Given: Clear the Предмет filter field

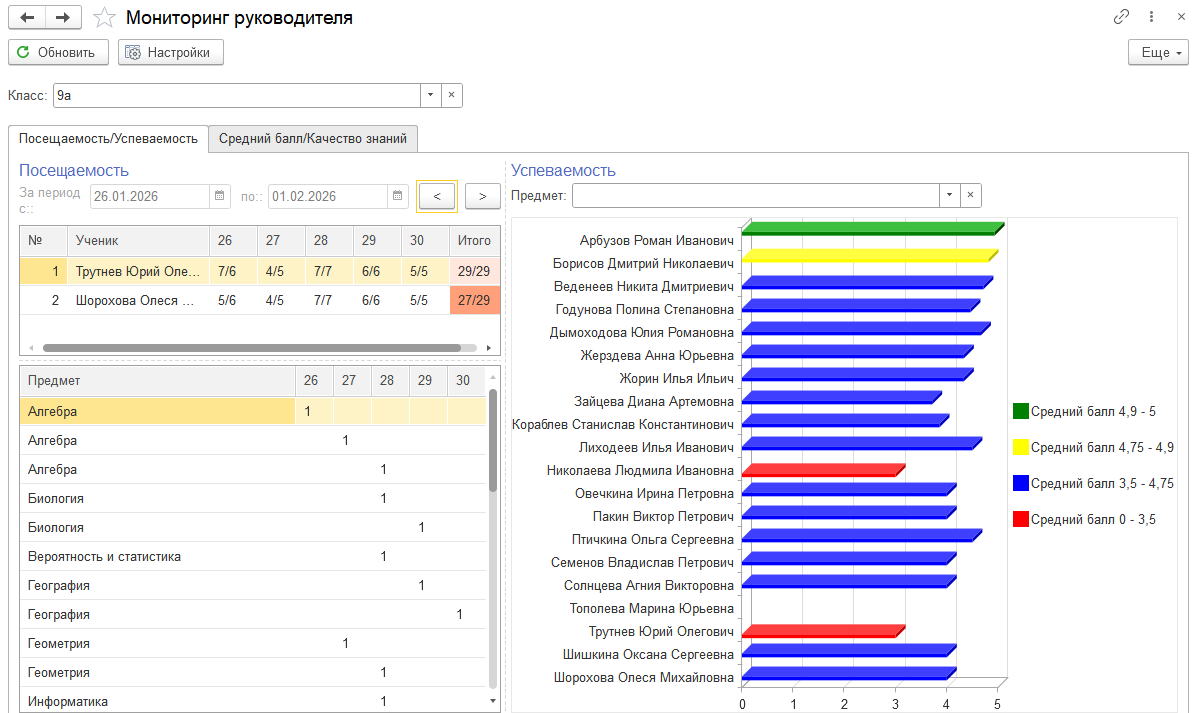Looking at the screenshot, I should [970, 196].
